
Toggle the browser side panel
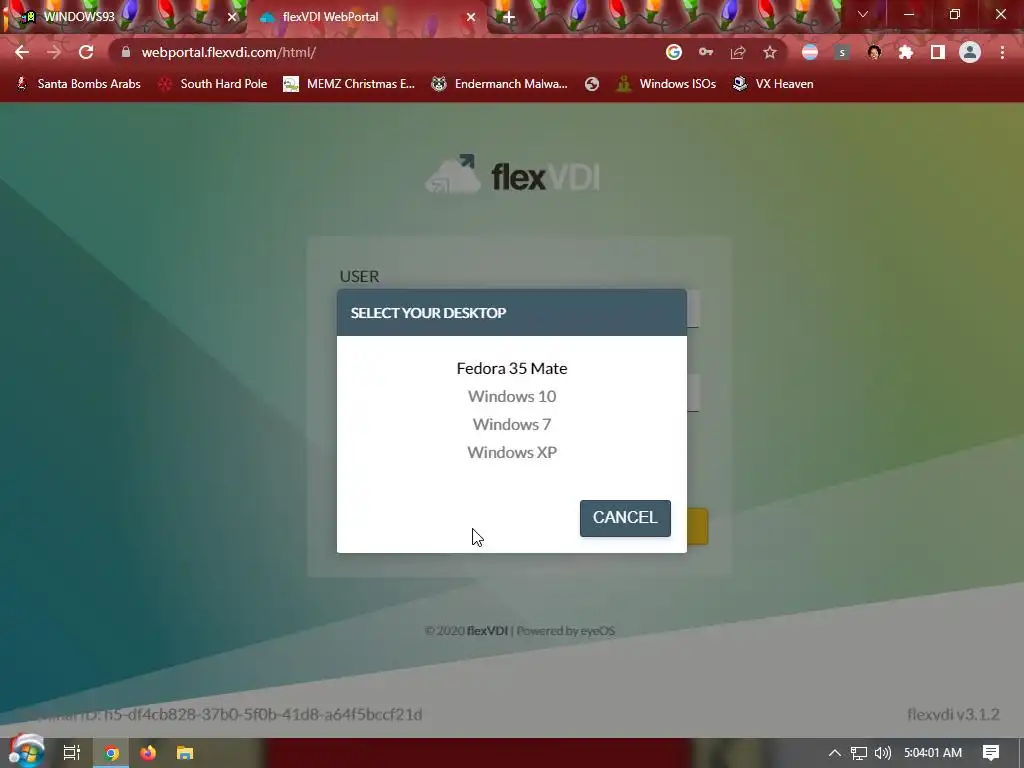(x=938, y=52)
